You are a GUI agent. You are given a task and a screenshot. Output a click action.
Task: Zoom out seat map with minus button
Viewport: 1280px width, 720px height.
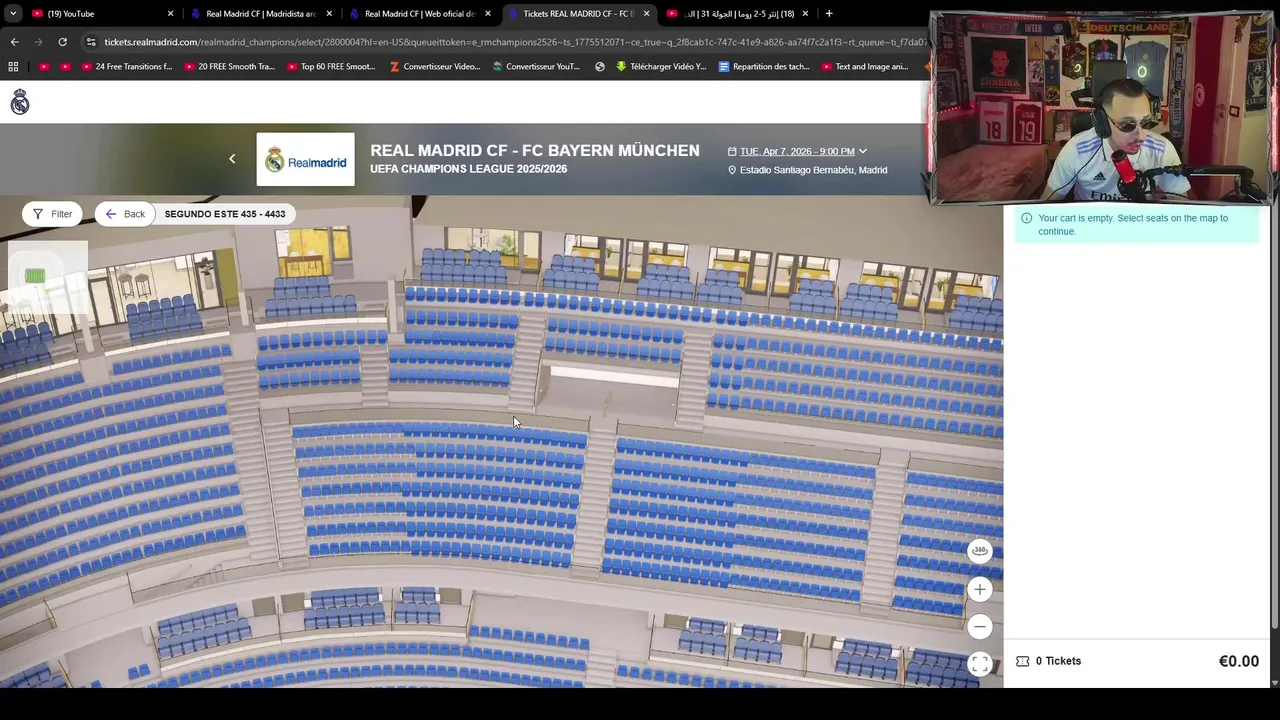click(980, 627)
